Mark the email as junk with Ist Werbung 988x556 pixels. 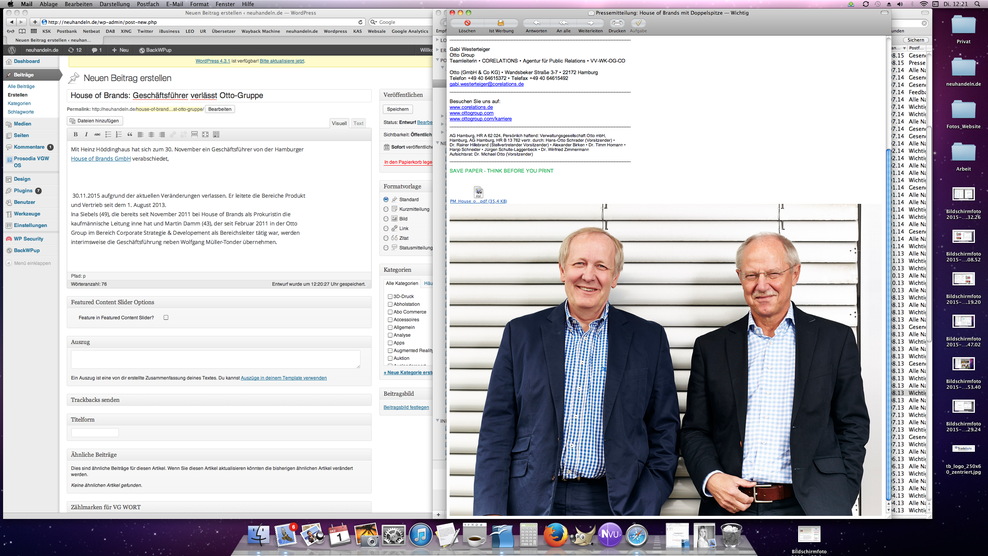coord(501,23)
